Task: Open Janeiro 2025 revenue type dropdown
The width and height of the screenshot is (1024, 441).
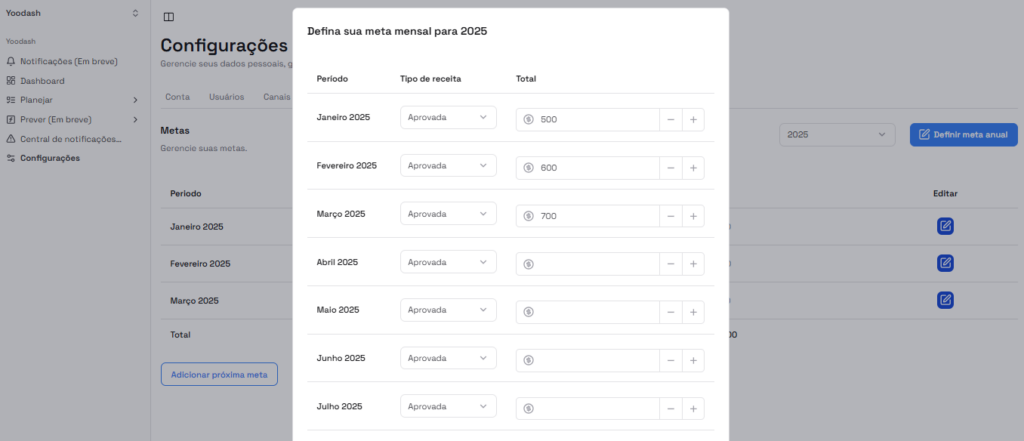Action: pos(448,118)
